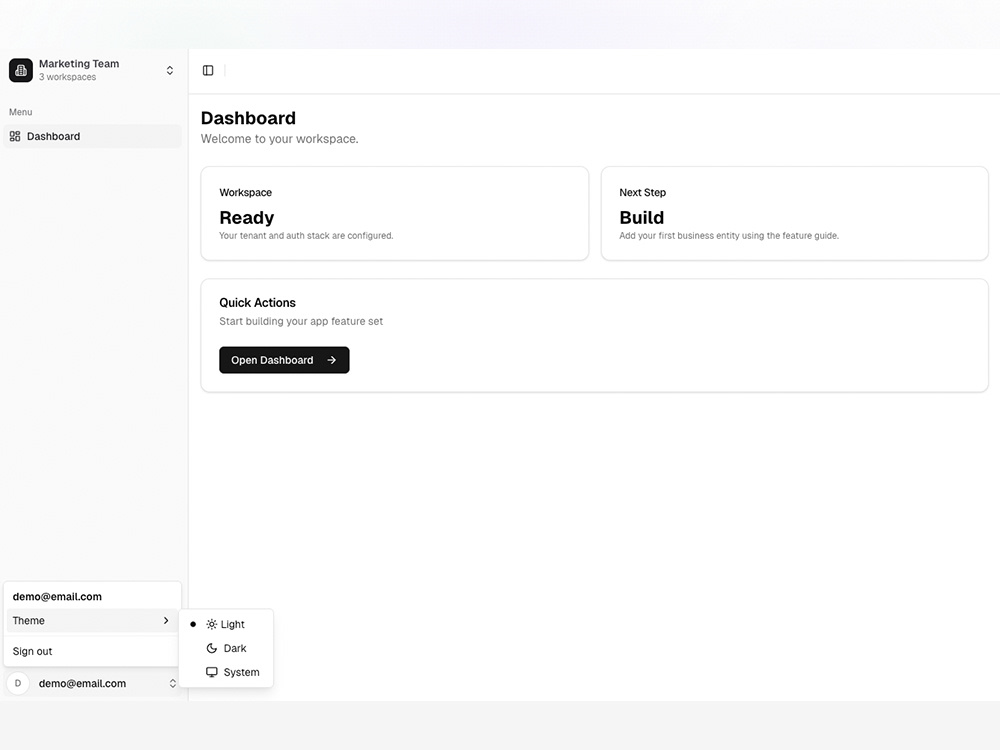Click the sun icon beside Light
Screen dimensions: 1000x750
click(x=212, y=624)
